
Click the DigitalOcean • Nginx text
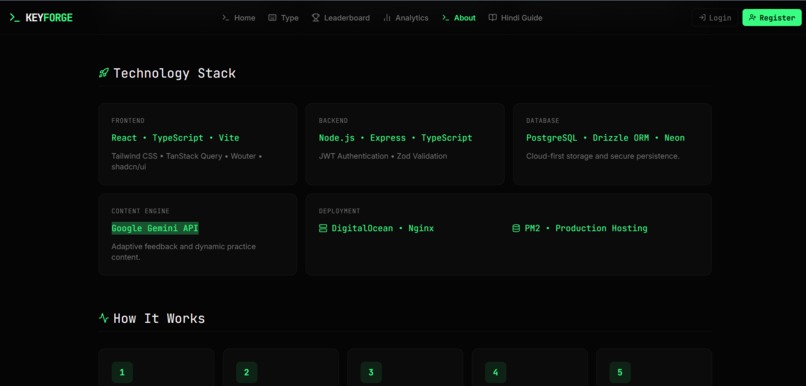click(x=382, y=228)
